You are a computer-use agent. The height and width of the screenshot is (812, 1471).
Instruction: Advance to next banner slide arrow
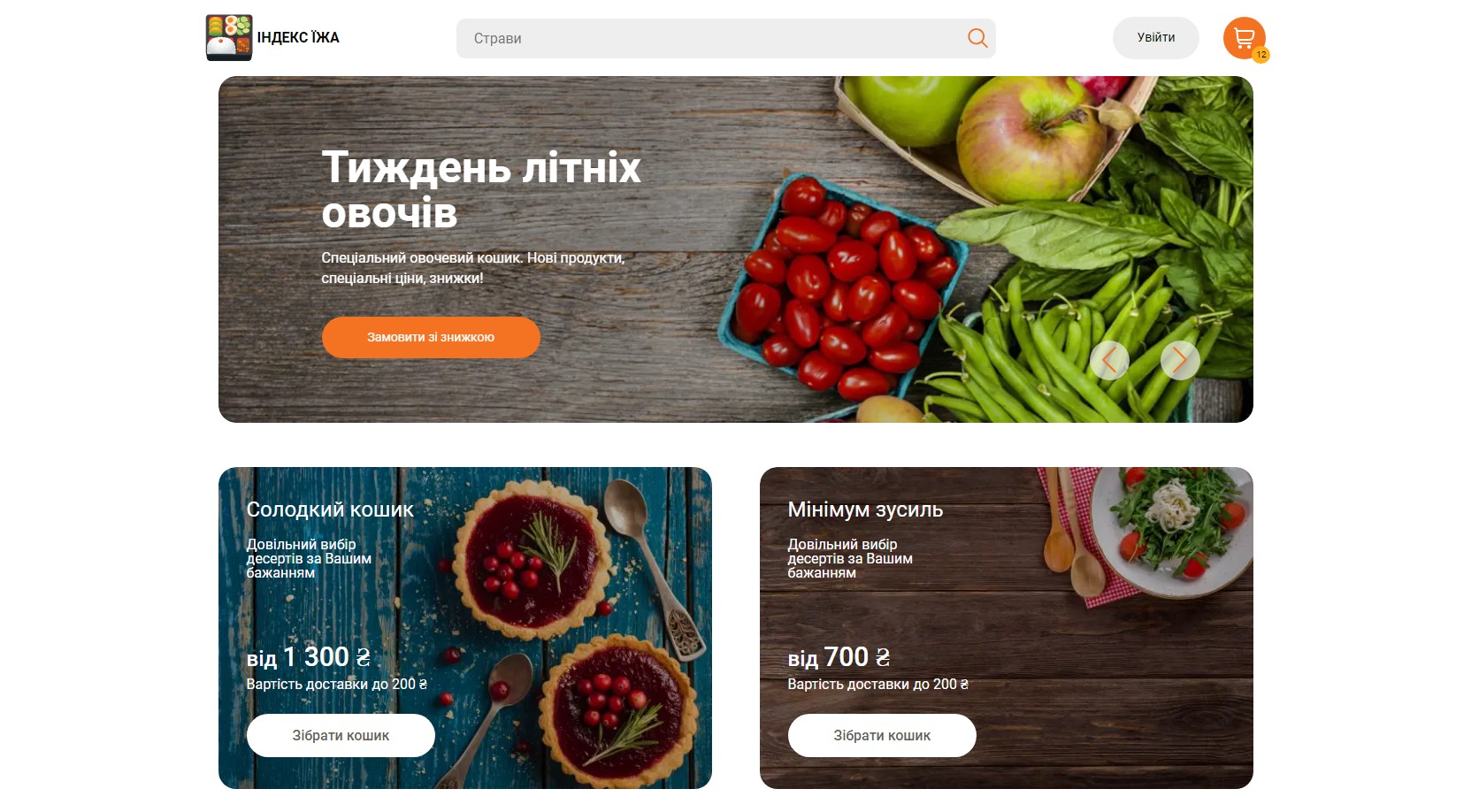(x=1180, y=360)
